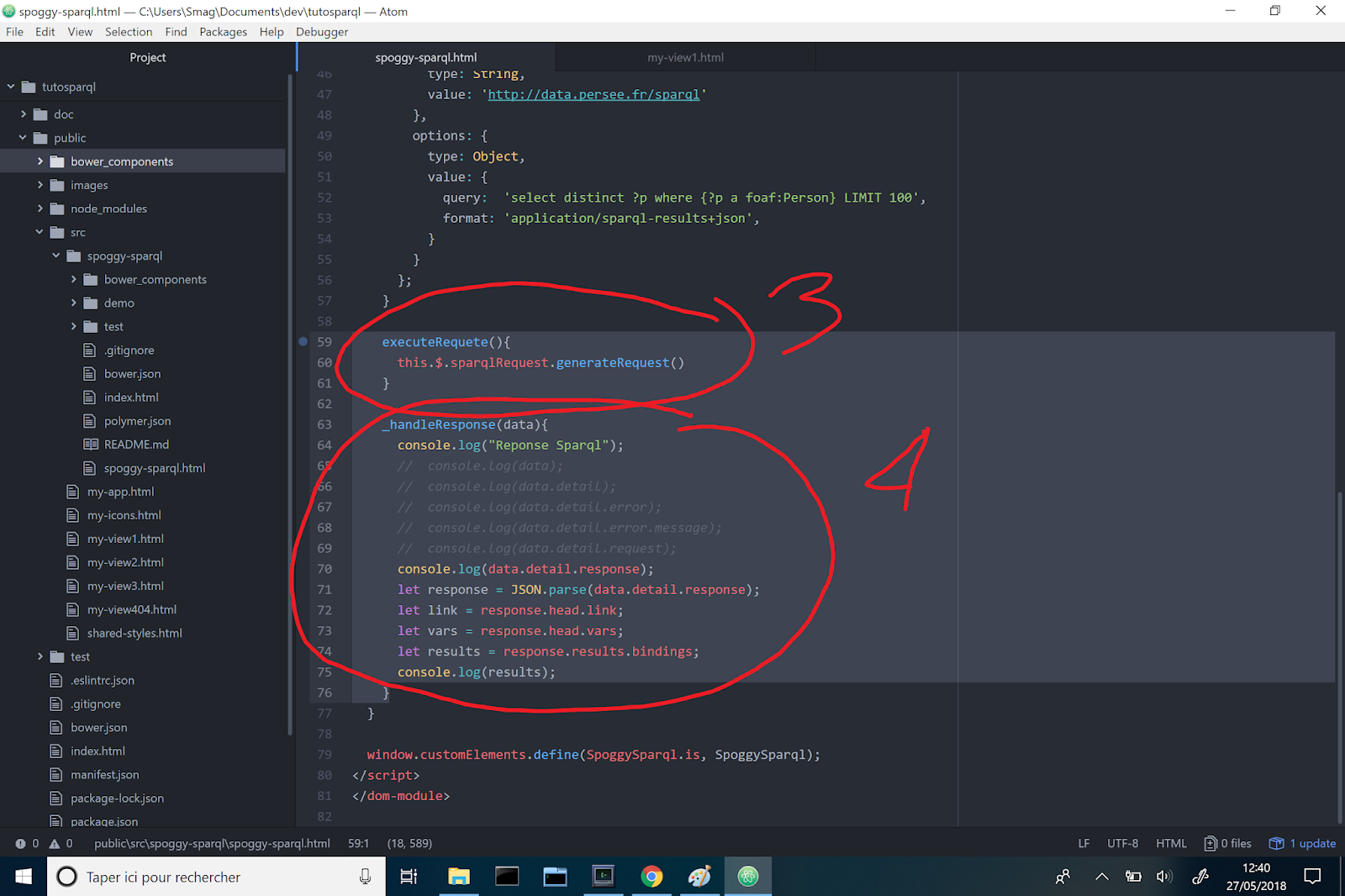Viewport: 1345px width, 896px height.
Task: Expand the demo folder
Action: 74,303
